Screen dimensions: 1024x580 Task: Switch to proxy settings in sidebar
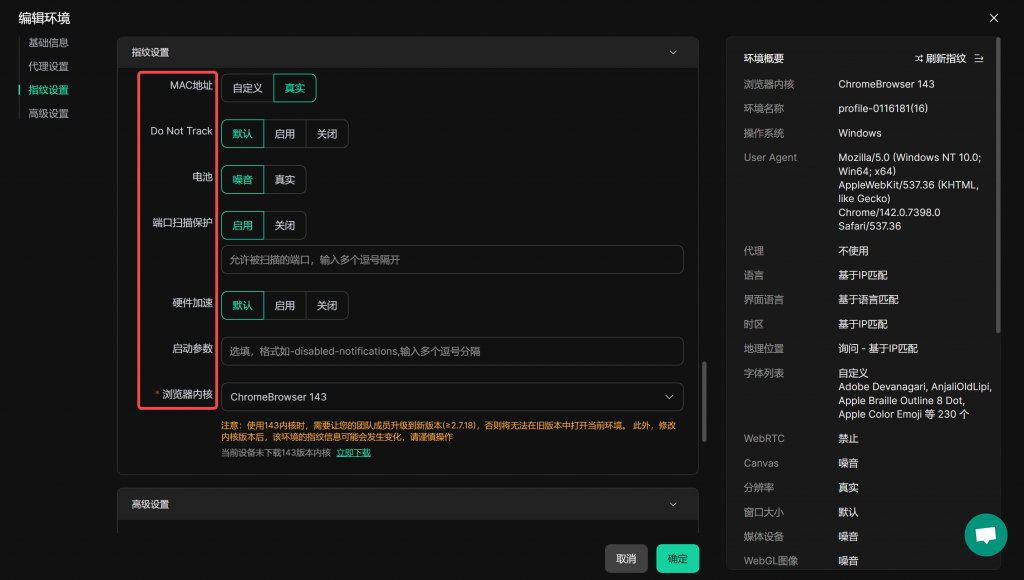pyautogui.click(x=48, y=67)
